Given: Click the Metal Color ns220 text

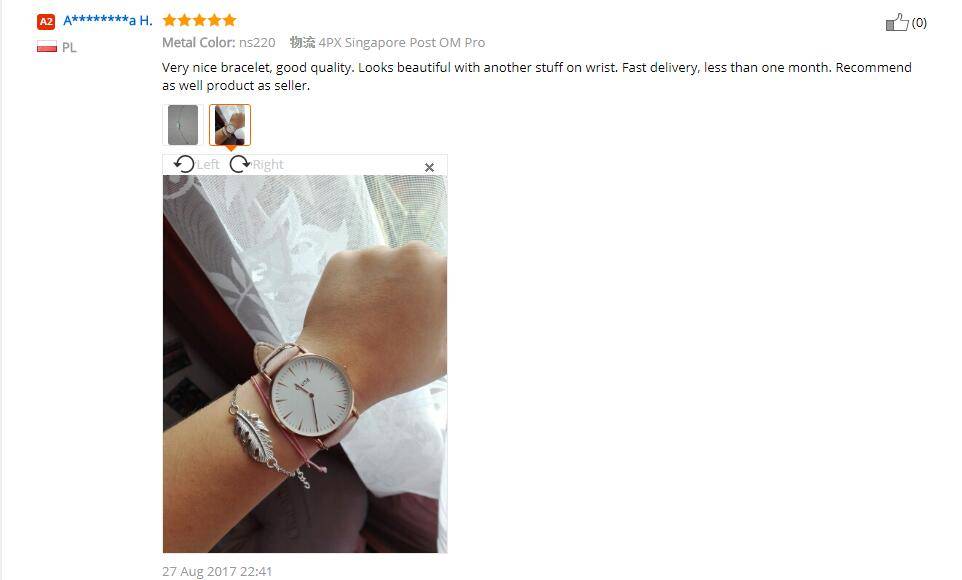Looking at the screenshot, I should coord(218,42).
